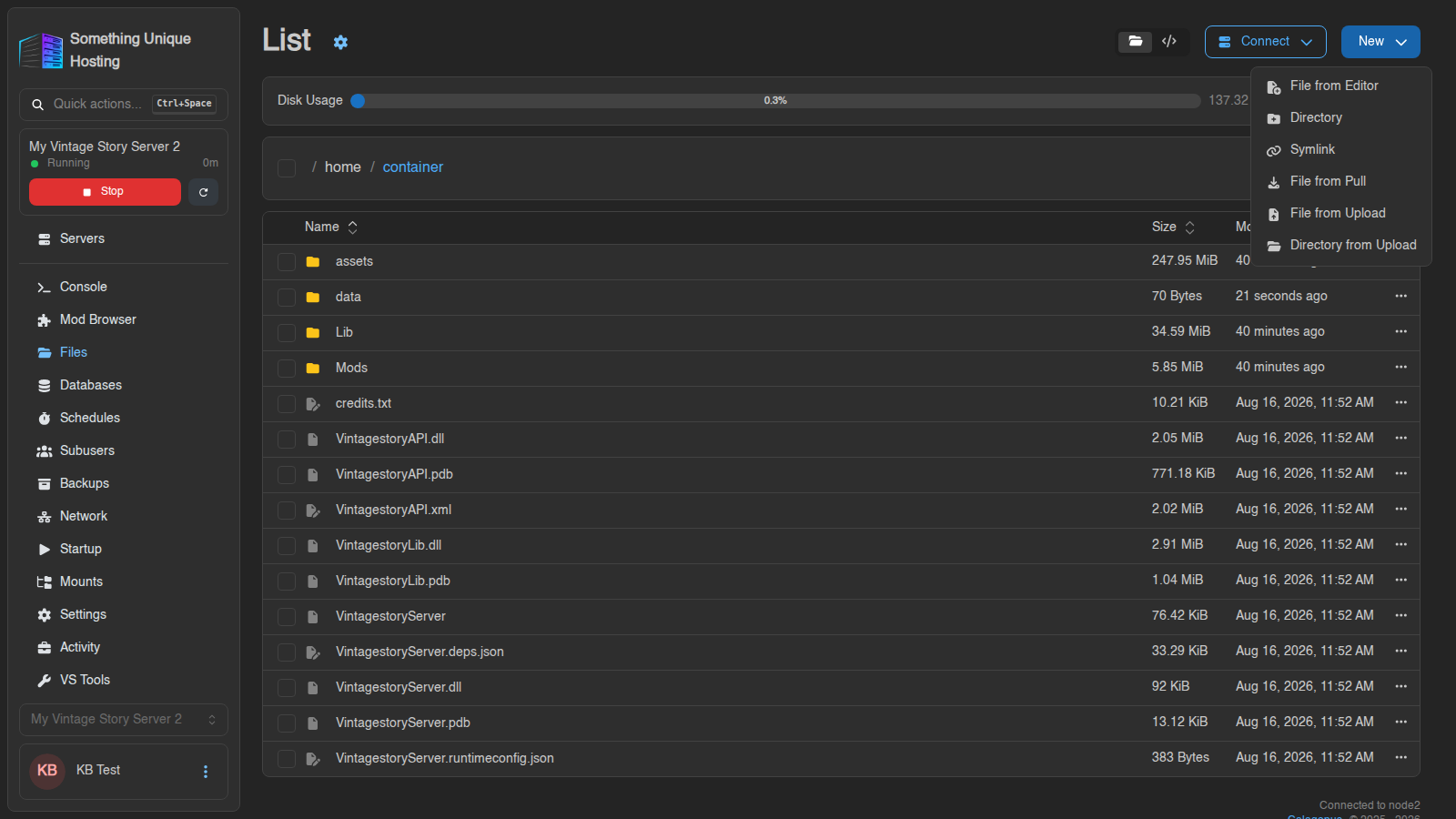This screenshot has width=1456, height=819.
Task: Open the KB Test user options menu
Action: tap(206, 772)
